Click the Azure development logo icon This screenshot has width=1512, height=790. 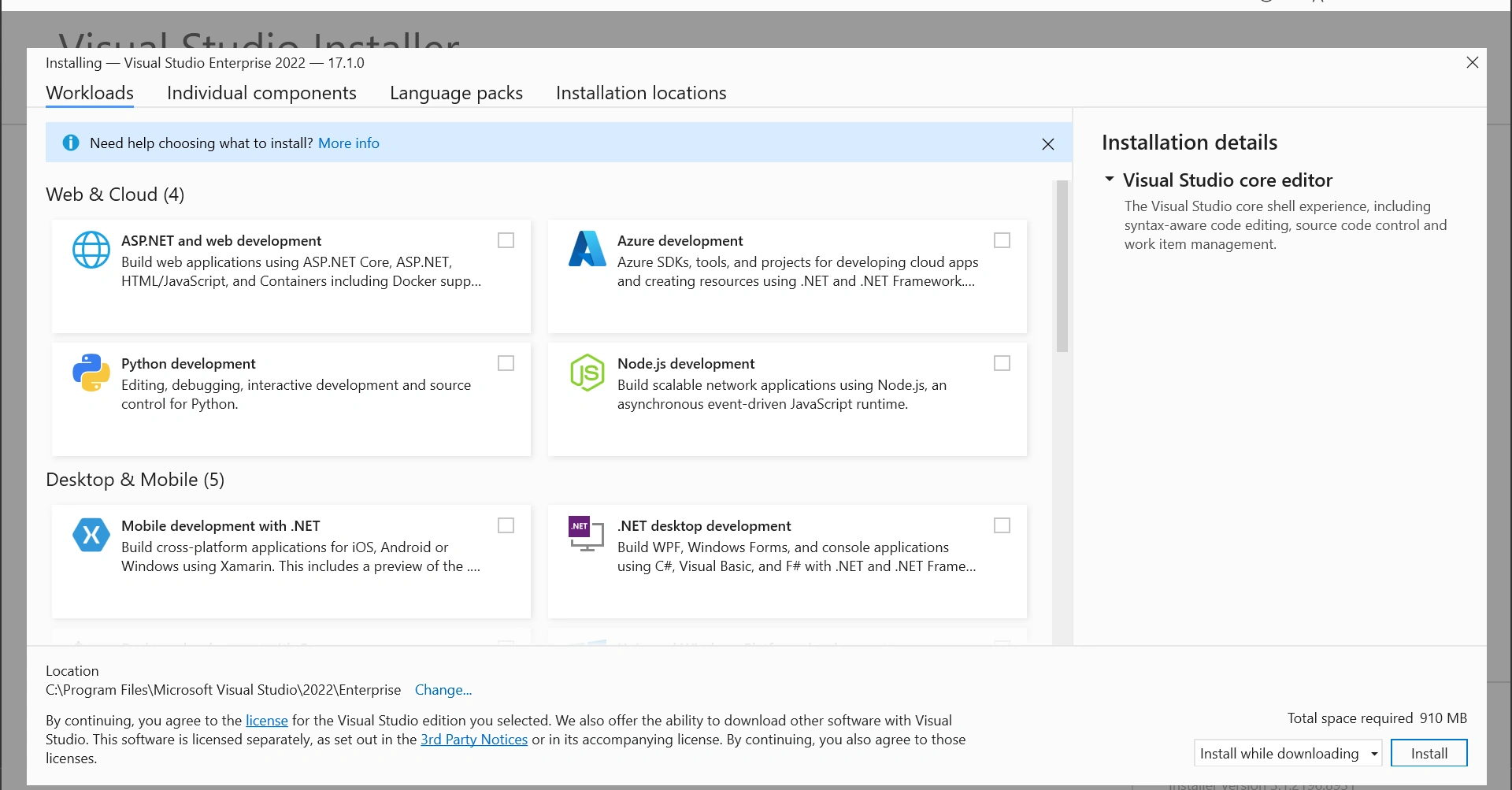point(587,249)
